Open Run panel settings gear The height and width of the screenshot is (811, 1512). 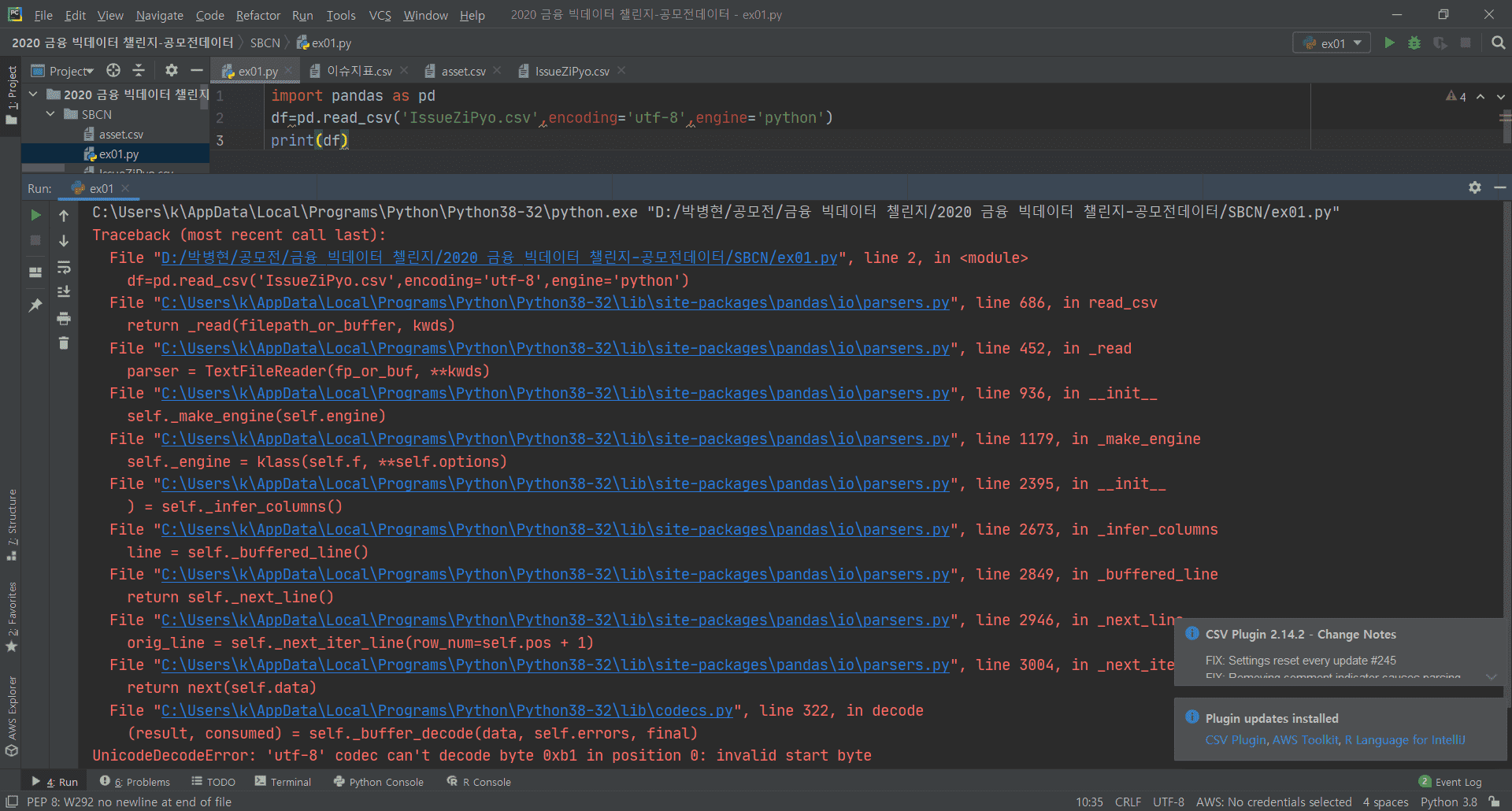[x=1474, y=187]
